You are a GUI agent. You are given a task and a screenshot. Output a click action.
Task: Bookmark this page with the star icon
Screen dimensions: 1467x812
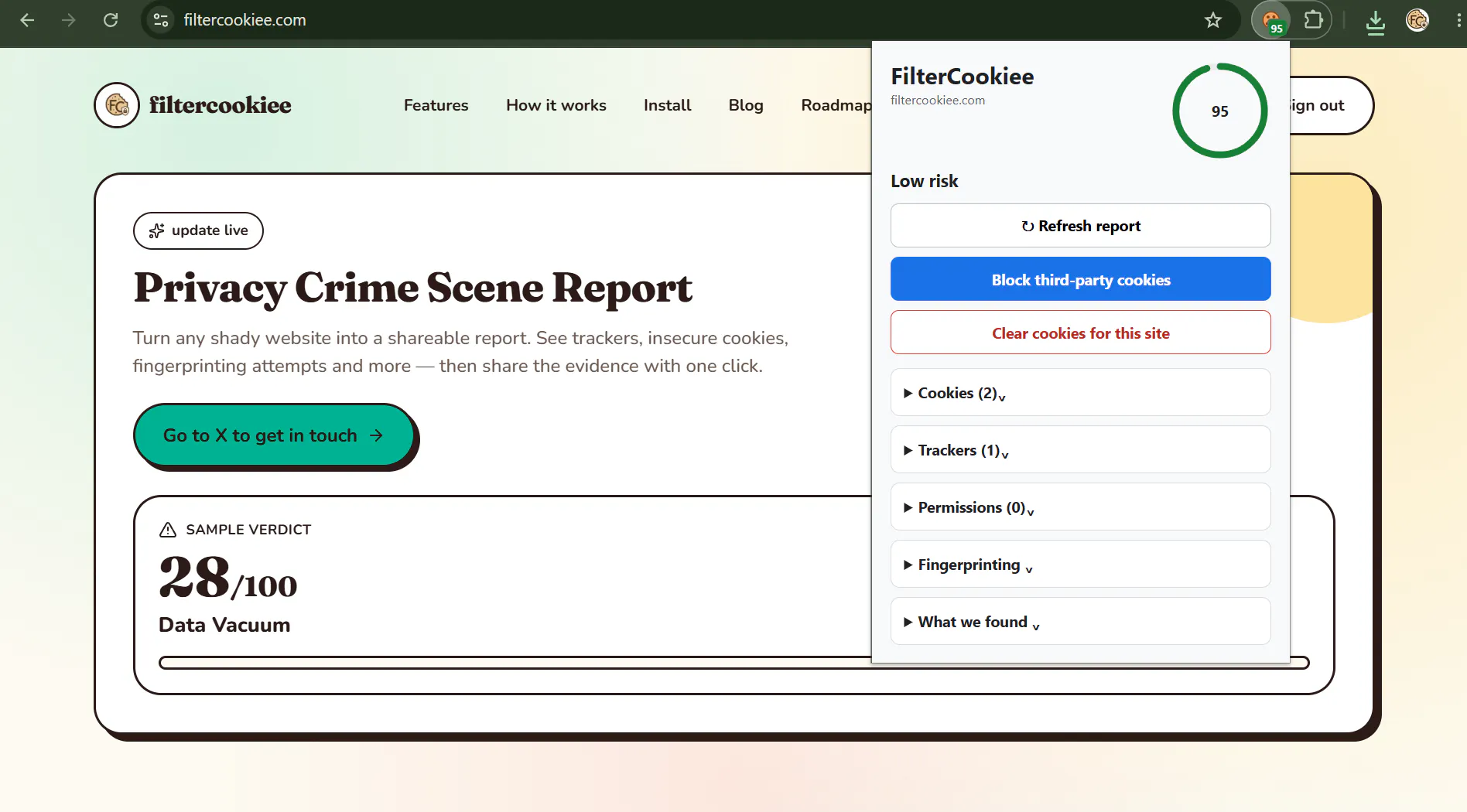tap(1213, 20)
